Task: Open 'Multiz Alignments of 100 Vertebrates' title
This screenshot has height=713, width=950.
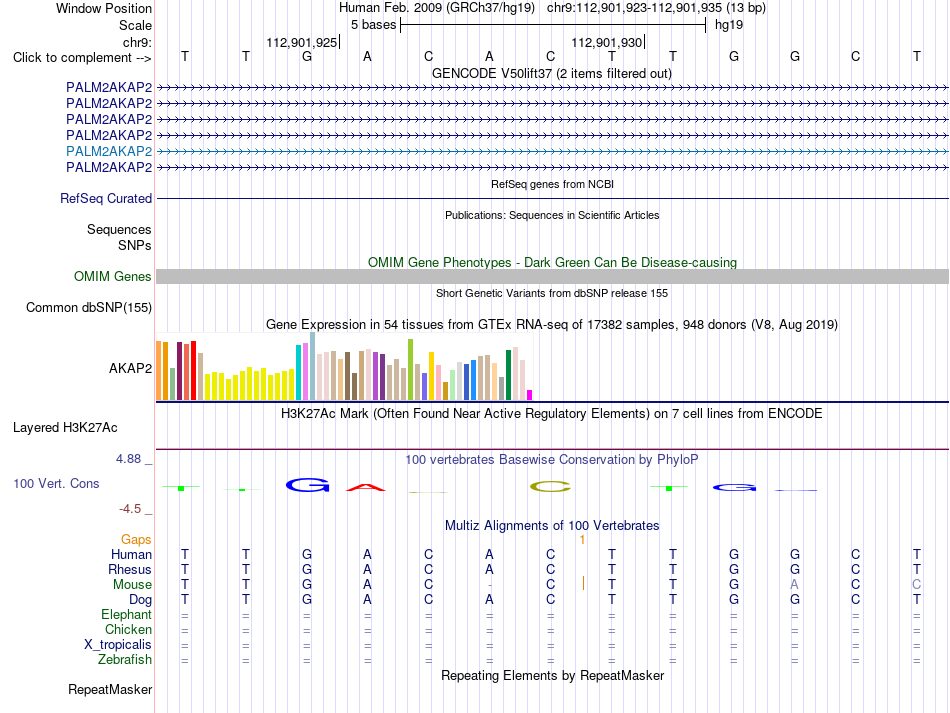Action: 552,526
